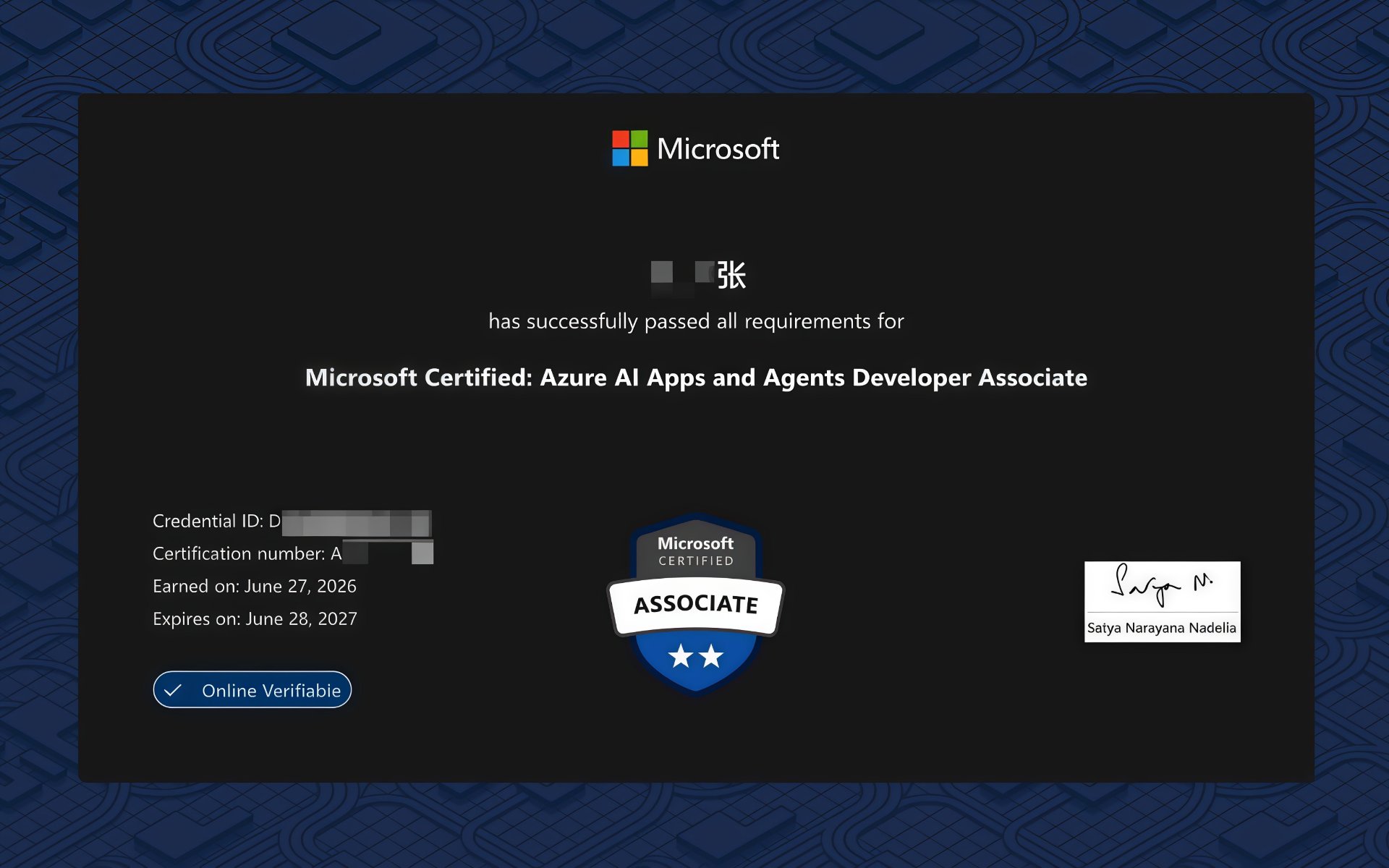The image size is (1389, 868).
Task: Select the certification title text line
Action: pos(696,378)
